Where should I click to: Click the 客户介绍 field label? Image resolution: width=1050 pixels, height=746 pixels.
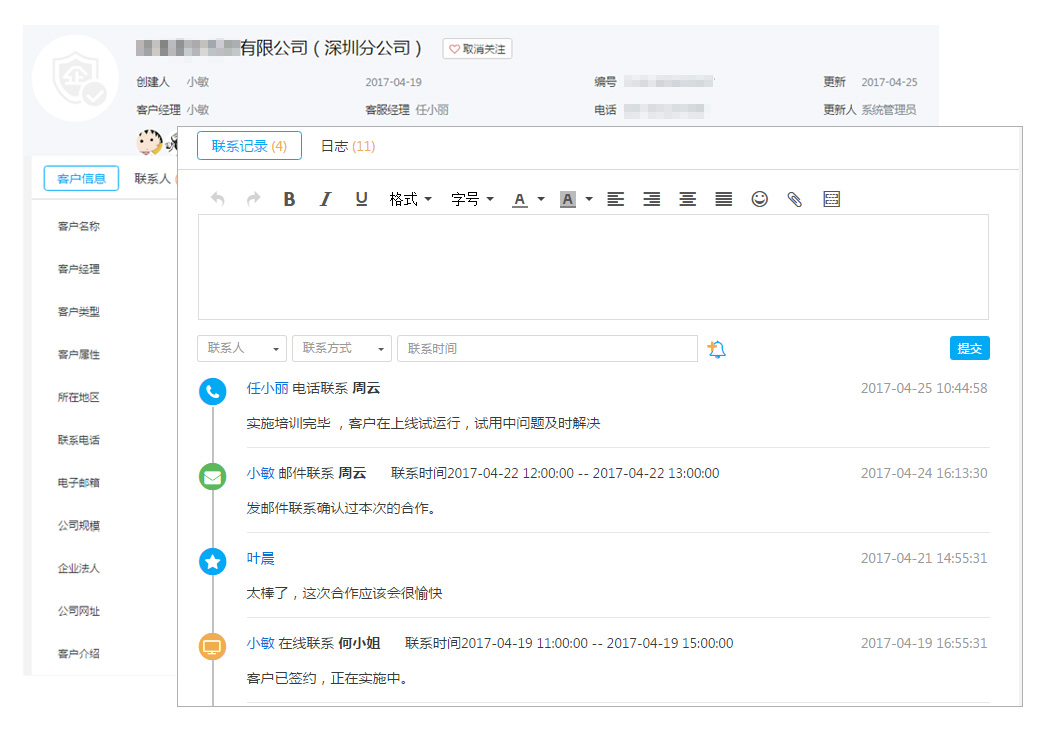pos(78,654)
